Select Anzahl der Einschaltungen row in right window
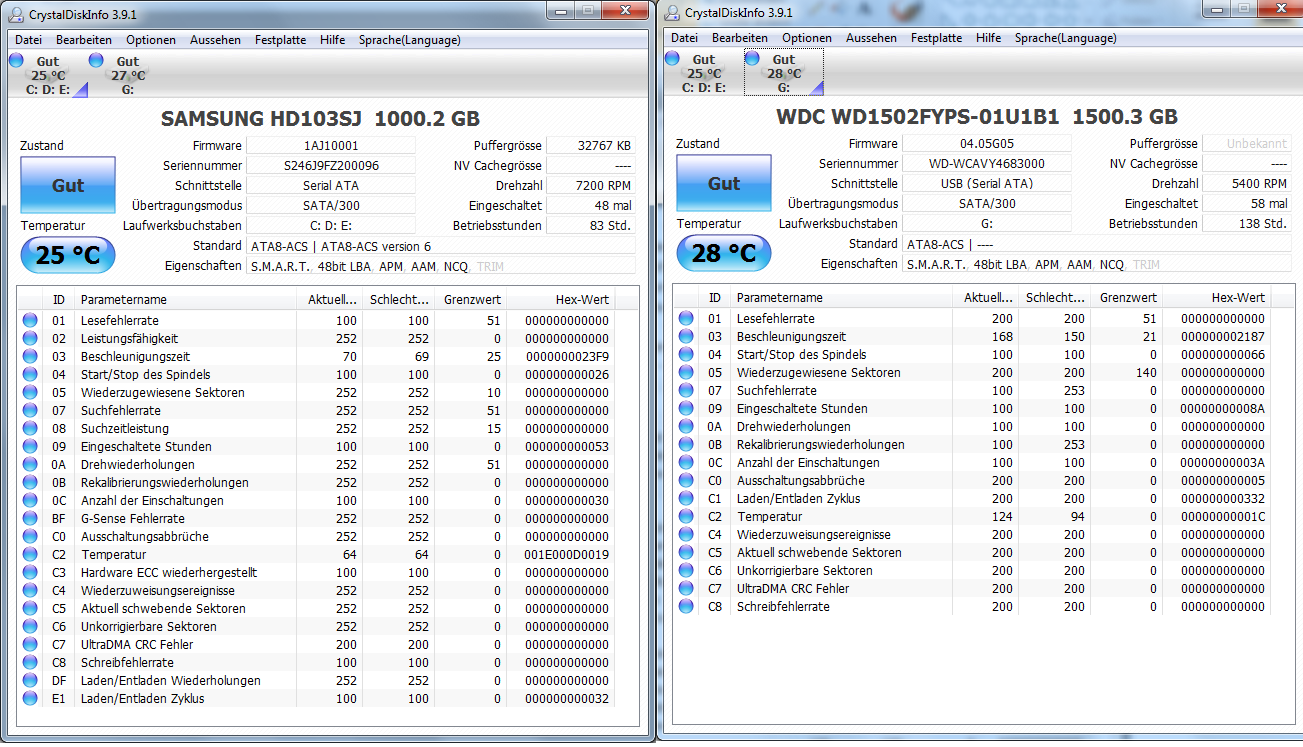 coord(974,462)
